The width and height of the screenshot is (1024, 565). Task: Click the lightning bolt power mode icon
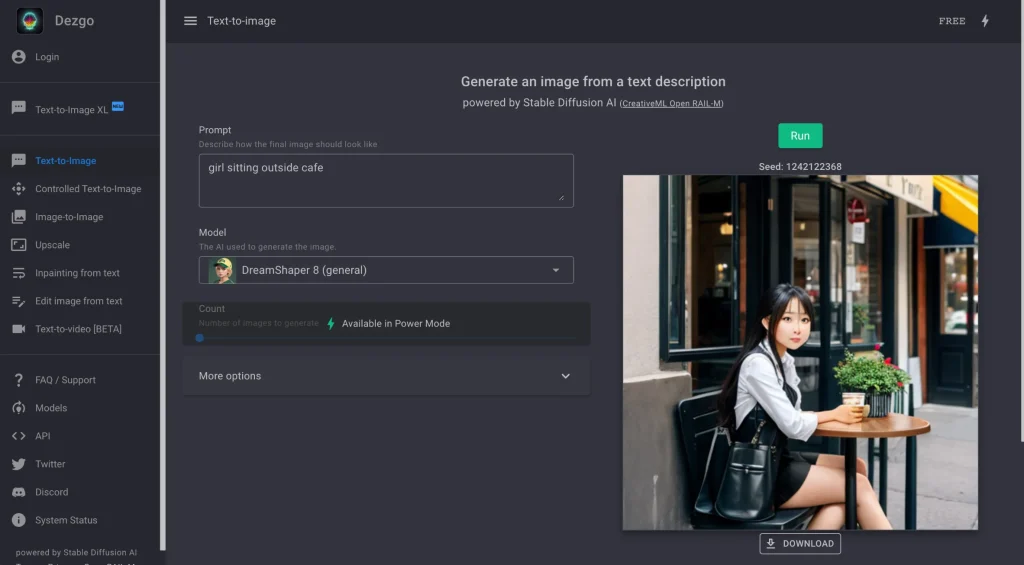[985, 21]
